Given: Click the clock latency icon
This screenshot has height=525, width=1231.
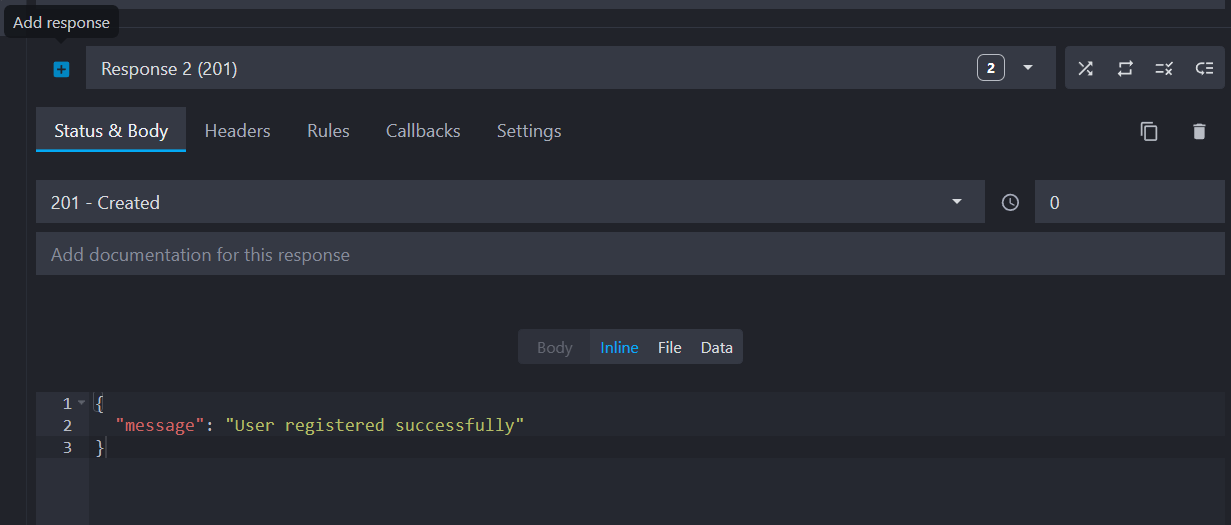Looking at the screenshot, I should click(x=1010, y=202).
